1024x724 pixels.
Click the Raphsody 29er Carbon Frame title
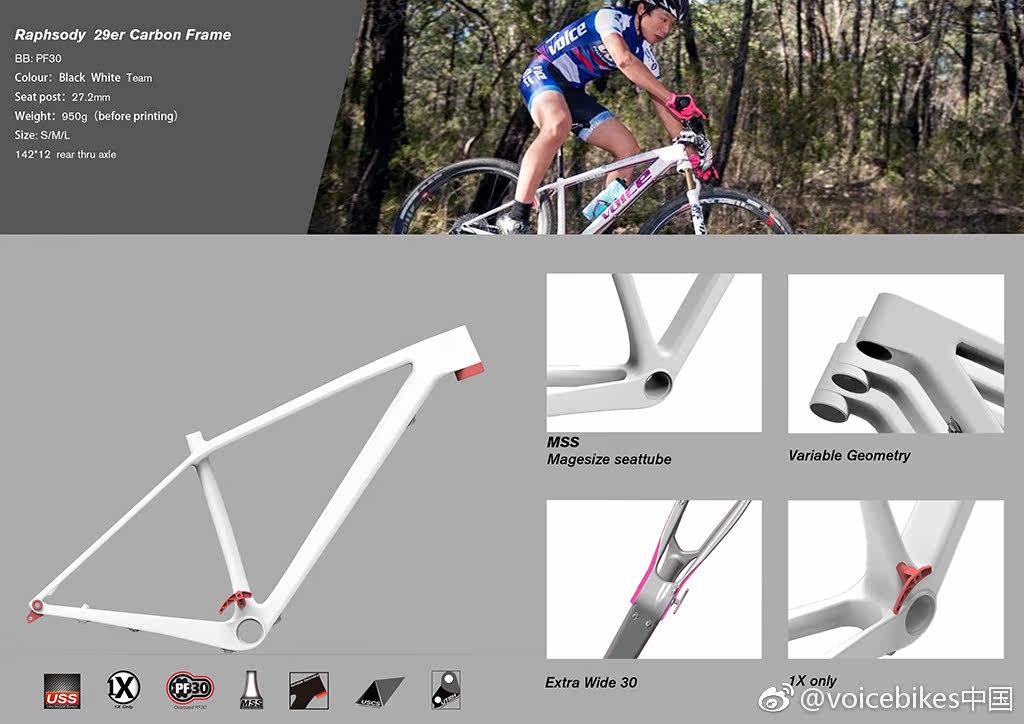[x=123, y=35]
